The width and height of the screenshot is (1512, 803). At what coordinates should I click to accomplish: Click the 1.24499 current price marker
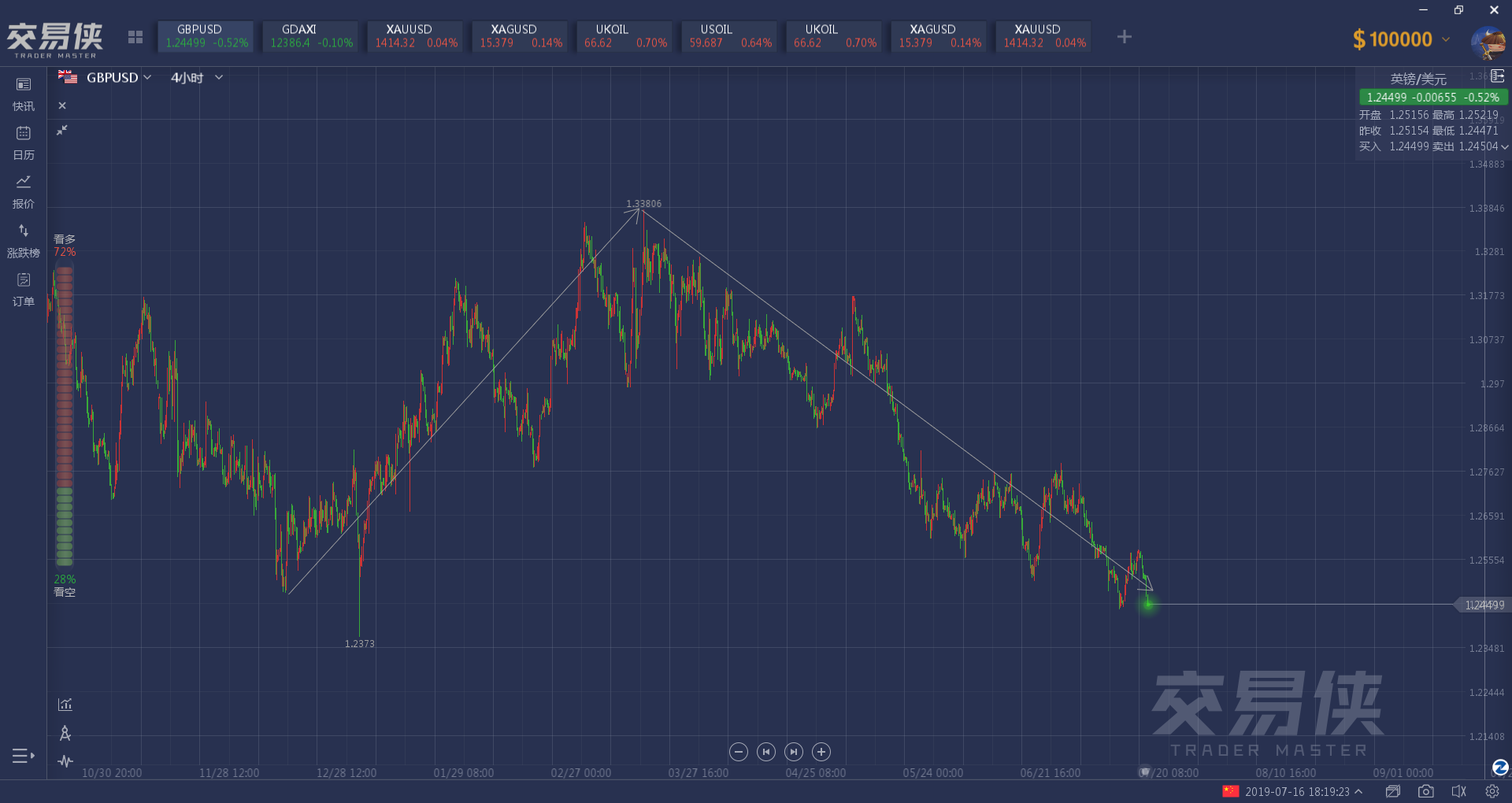point(1483,605)
